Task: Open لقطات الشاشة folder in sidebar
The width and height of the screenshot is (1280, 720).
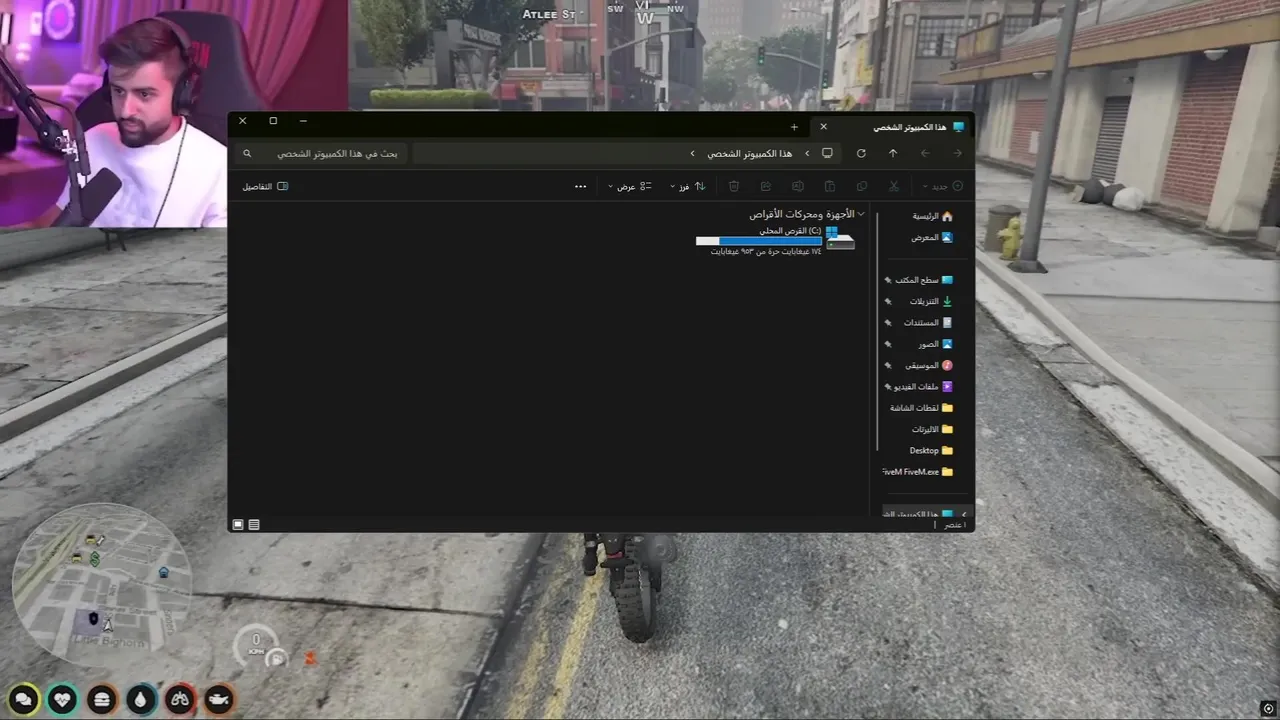Action: click(x=921, y=408)
